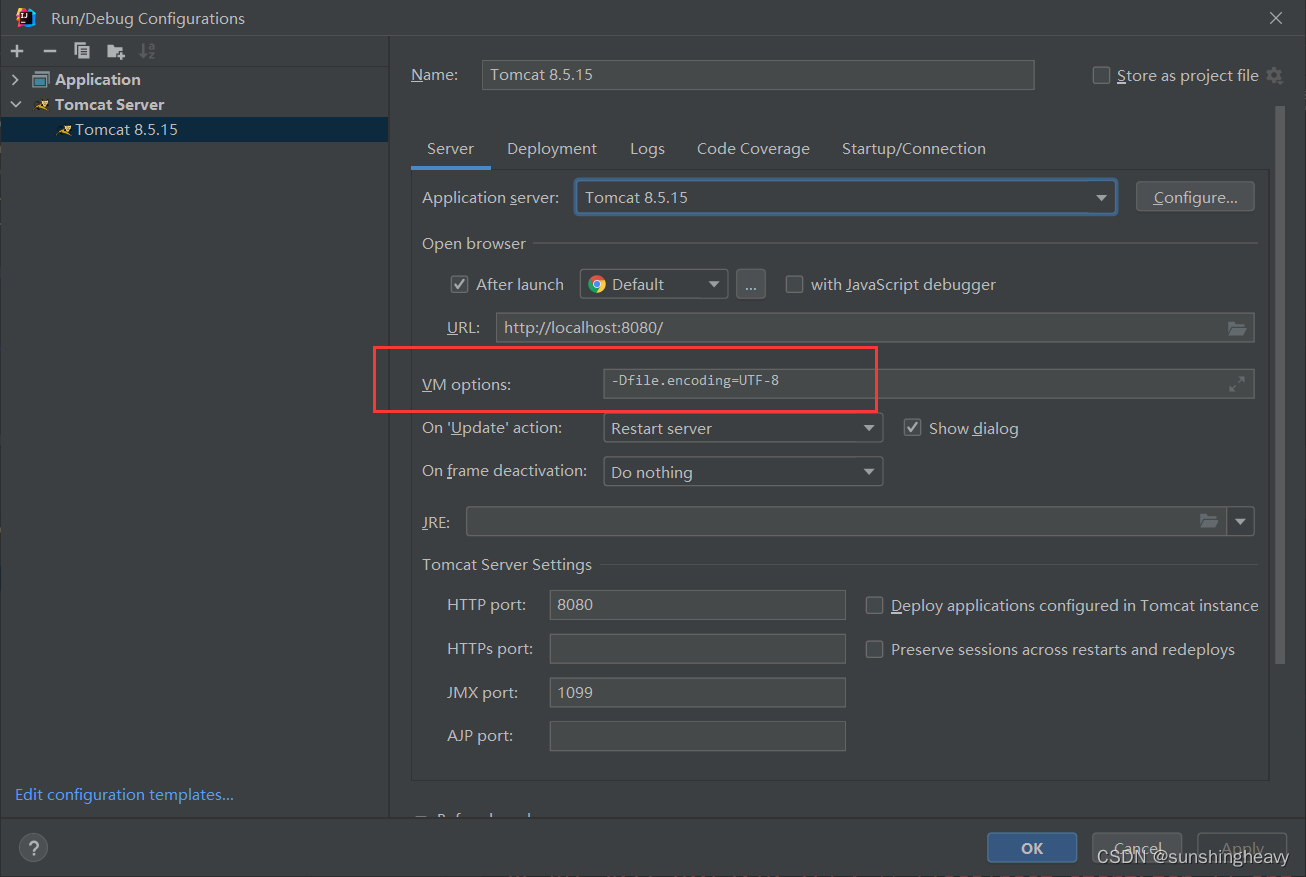Collapse the Tomcat Server tree node
The image size is (1306, 877).
(x=15, y=104)
